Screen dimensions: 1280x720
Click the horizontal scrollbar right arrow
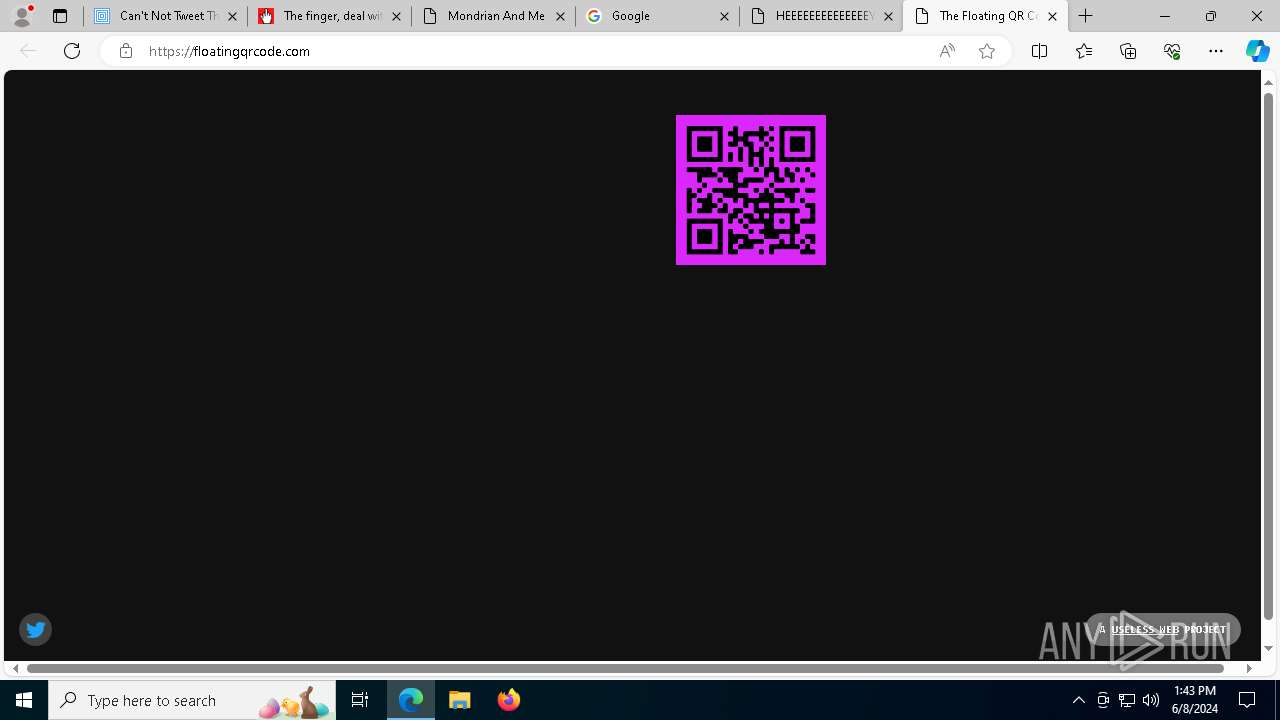click(1249, 668)
